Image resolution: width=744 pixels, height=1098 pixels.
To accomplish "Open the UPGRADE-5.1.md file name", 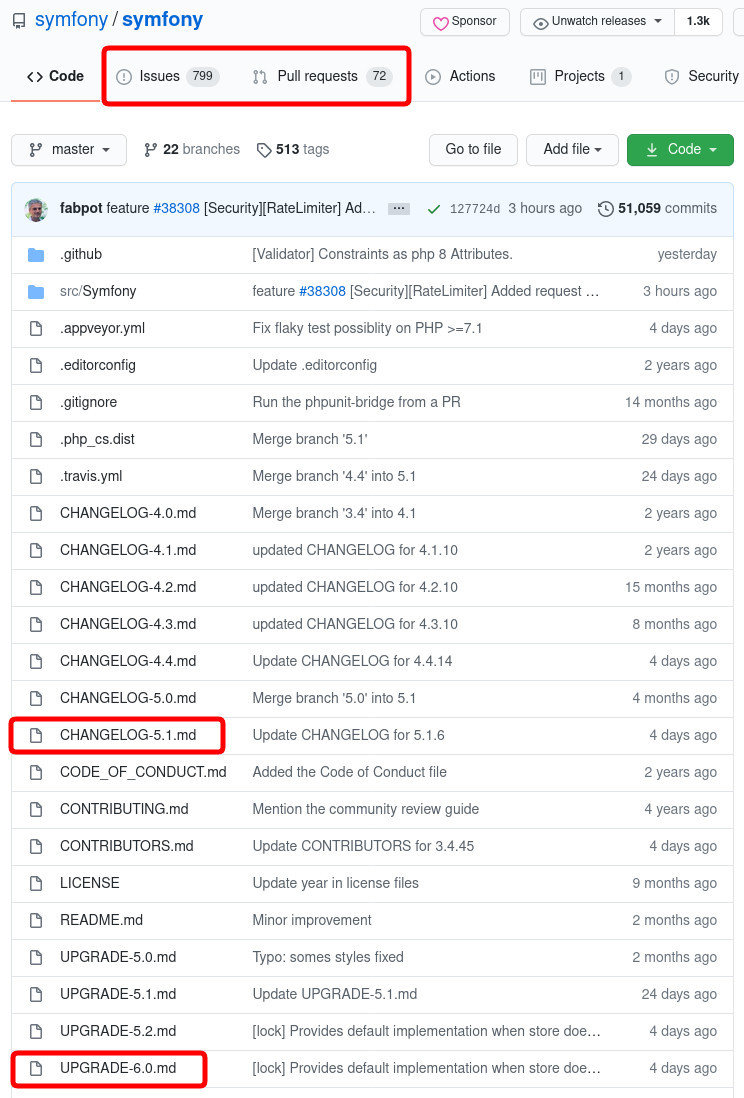I will point(118,994).
